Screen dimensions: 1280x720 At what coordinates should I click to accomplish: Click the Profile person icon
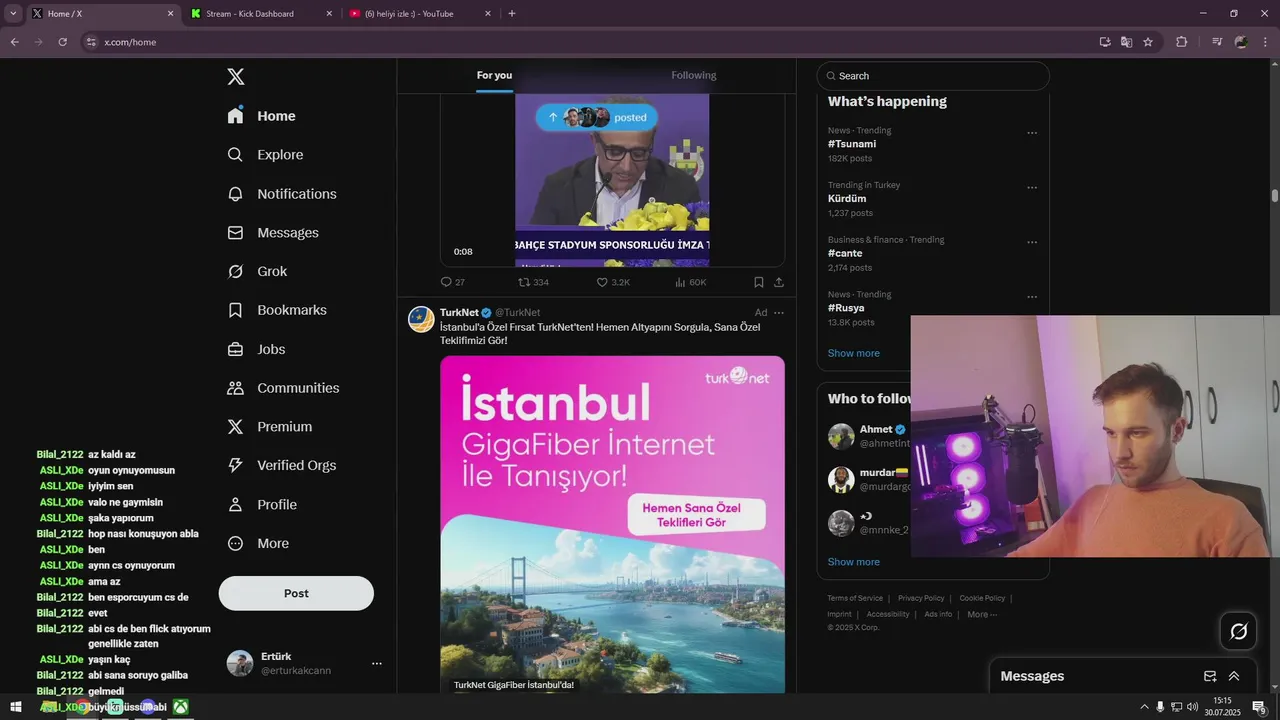click(x=236, y=504)
